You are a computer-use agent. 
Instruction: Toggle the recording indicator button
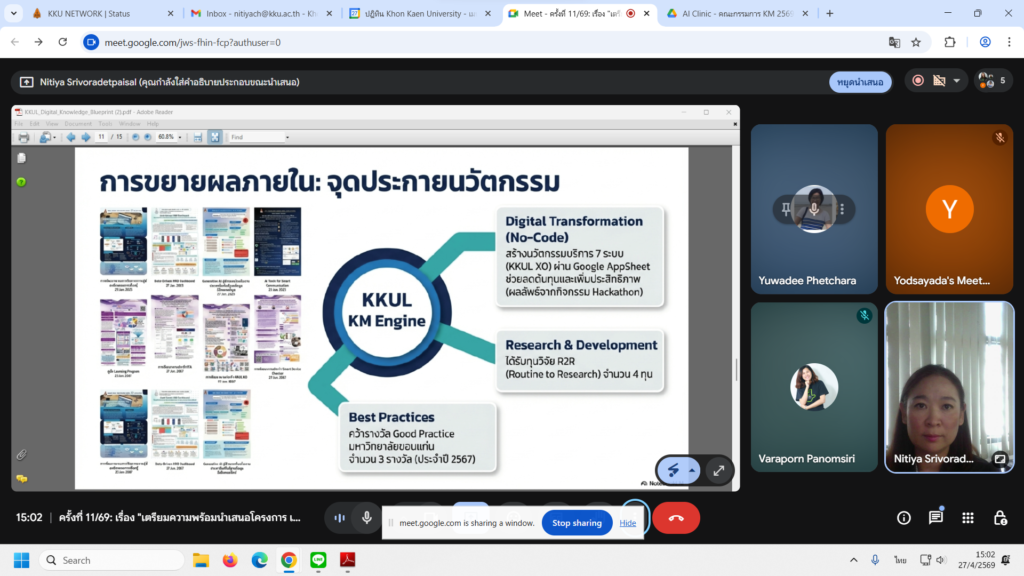coord(918,81)
